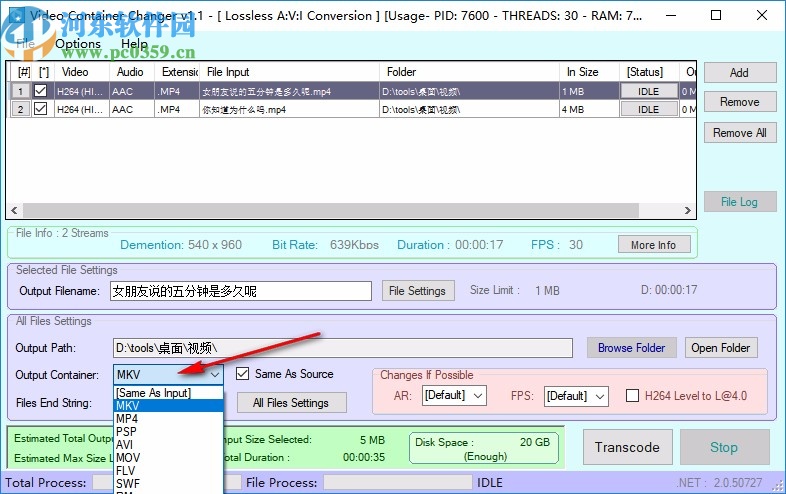Click the Output Filename input field
The image size is (786, 494).
[241, 291]
